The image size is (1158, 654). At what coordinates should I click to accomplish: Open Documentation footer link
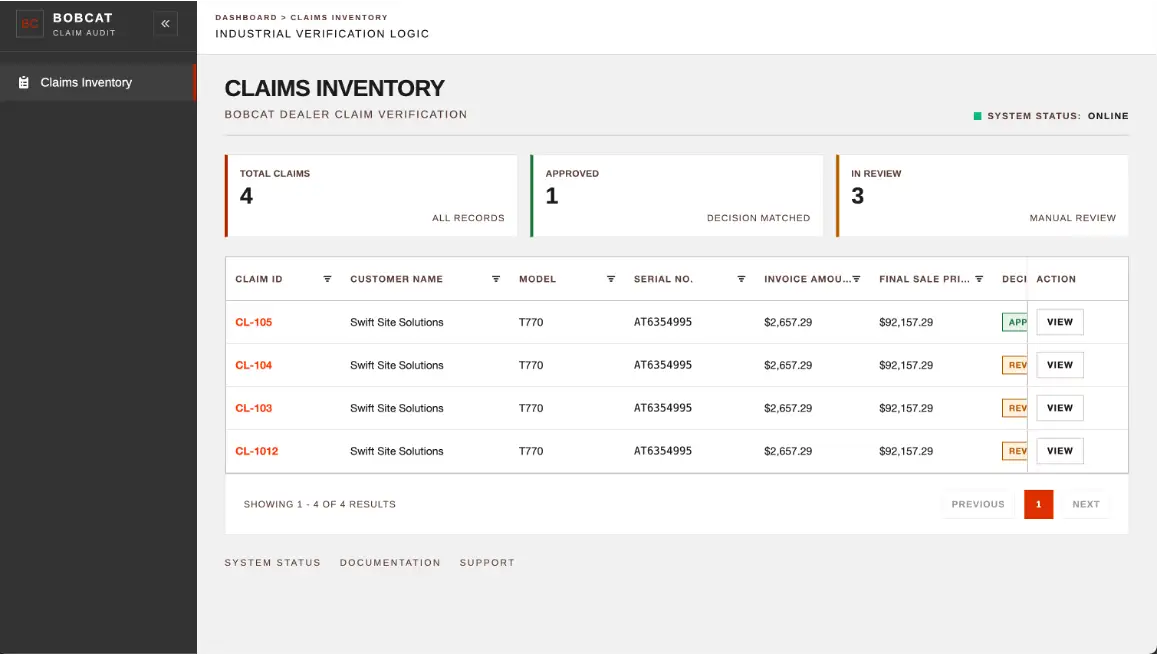[x=390, y=562]
